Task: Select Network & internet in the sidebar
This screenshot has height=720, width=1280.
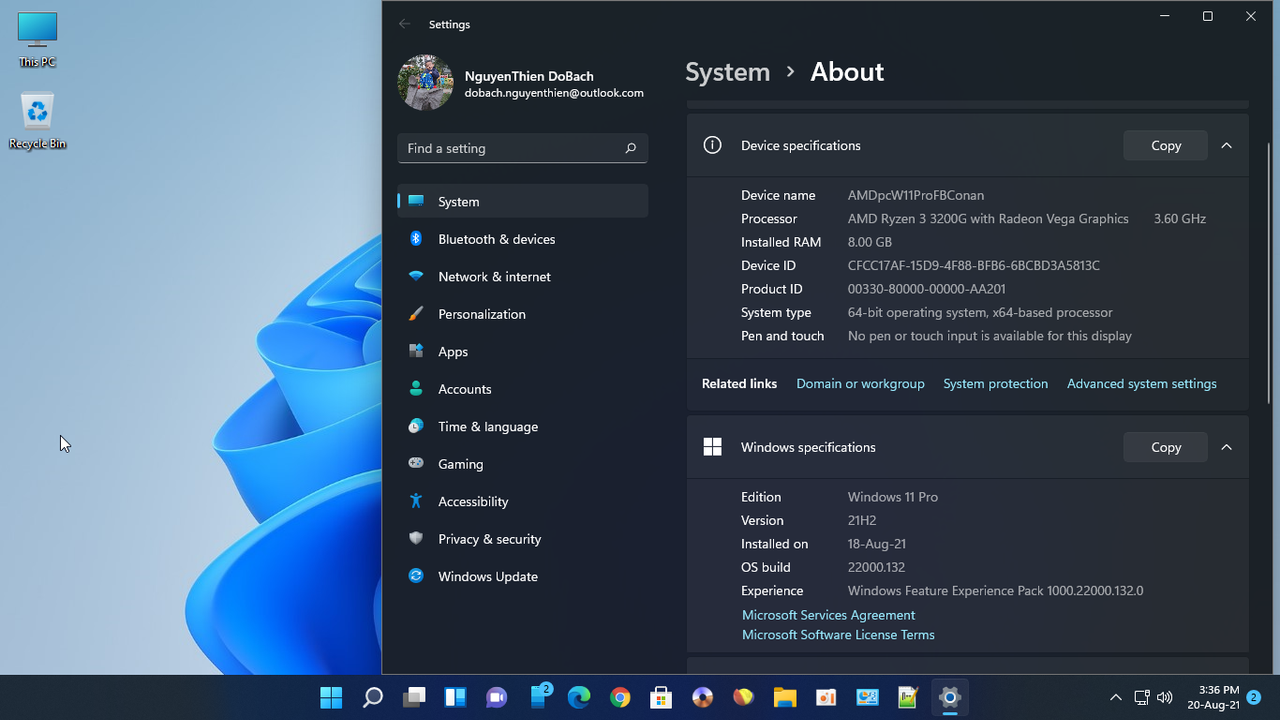Action: pos(495,276)
